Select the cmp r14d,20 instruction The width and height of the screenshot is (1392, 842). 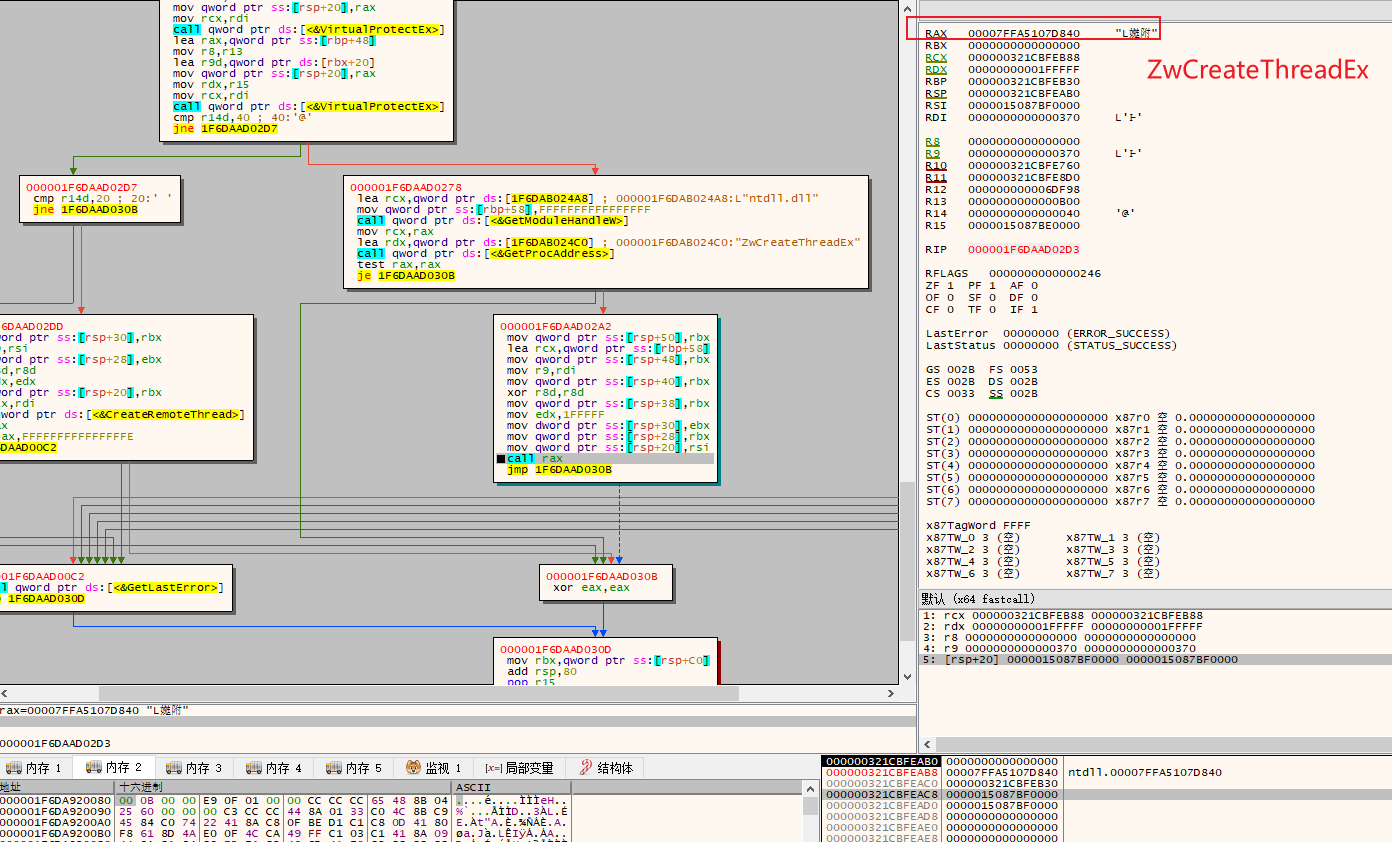click(x=103, y=198)
